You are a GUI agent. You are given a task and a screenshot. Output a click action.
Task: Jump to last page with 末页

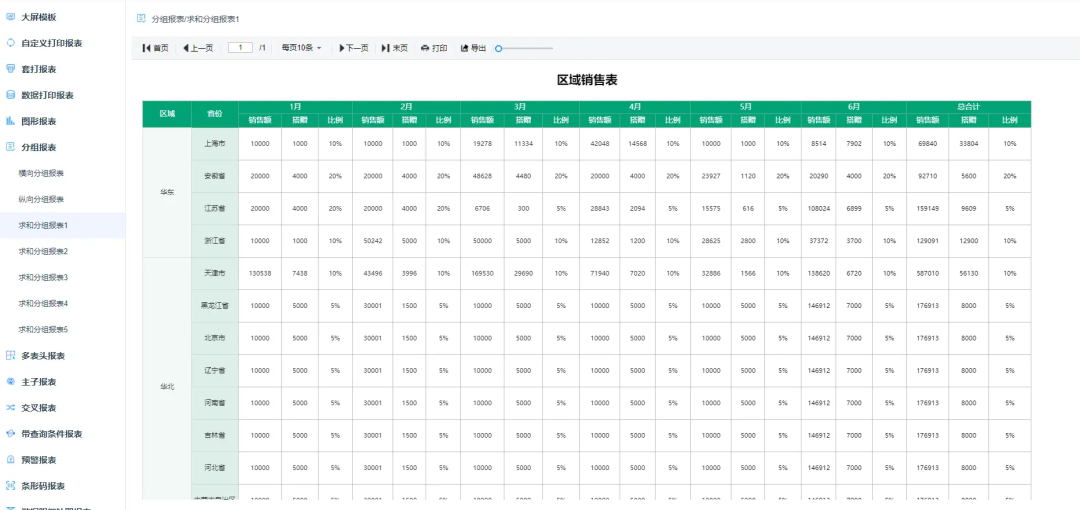click(395, 48)
